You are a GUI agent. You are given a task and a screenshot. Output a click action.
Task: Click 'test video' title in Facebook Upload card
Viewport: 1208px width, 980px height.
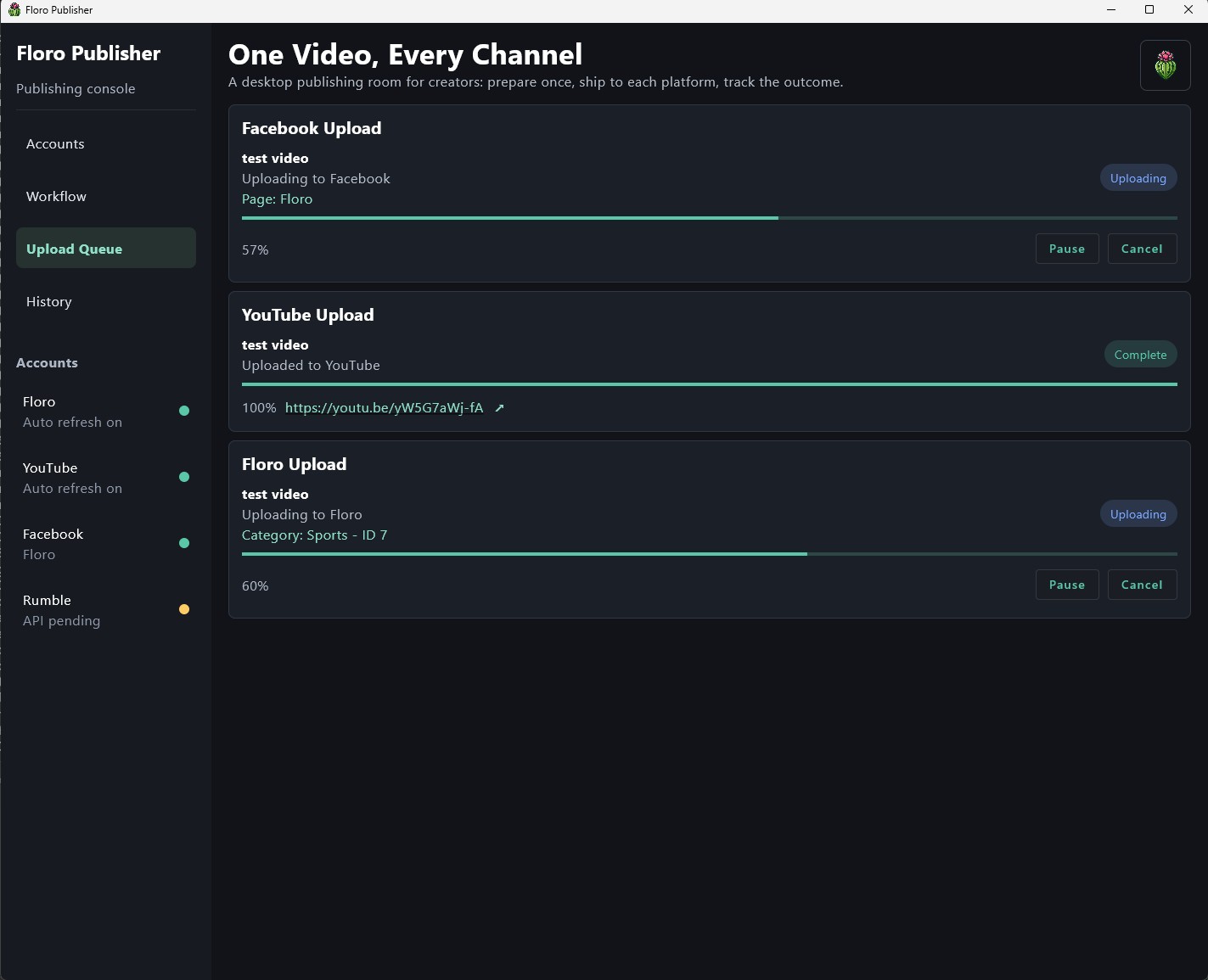click(275, 159)
